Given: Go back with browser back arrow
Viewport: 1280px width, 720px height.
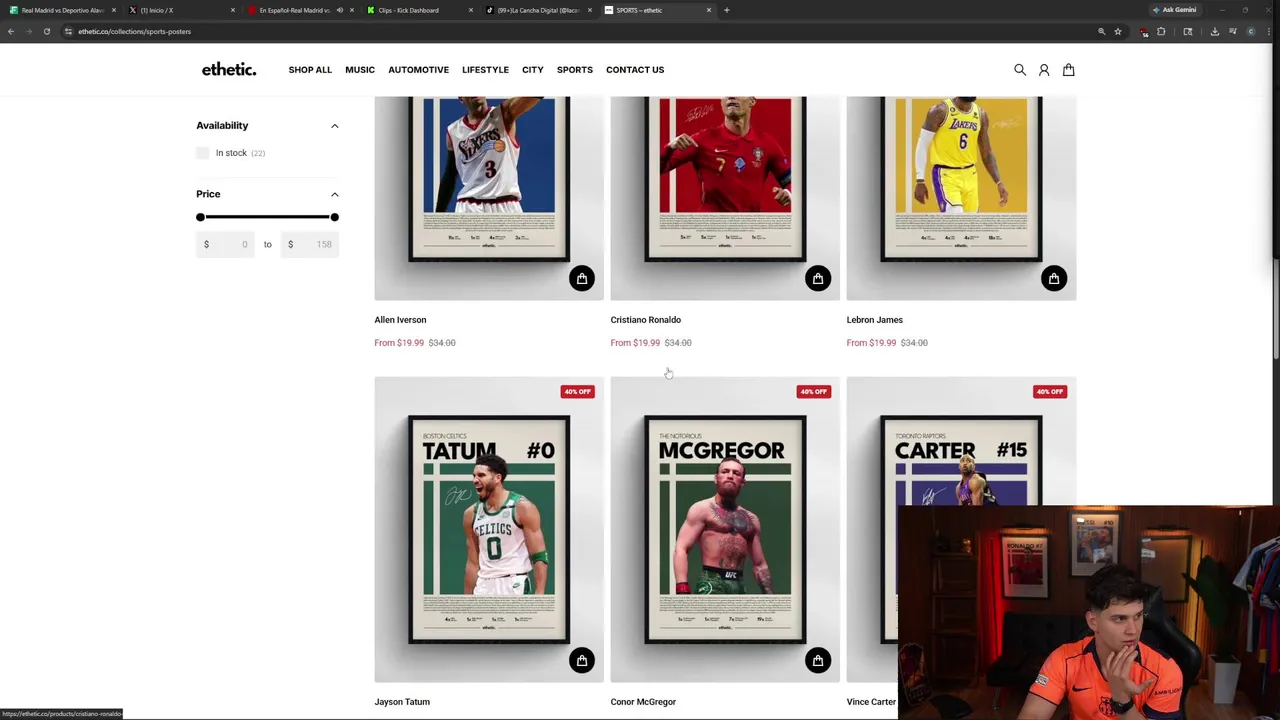Looking at the screenshot, I should (10, 31).
